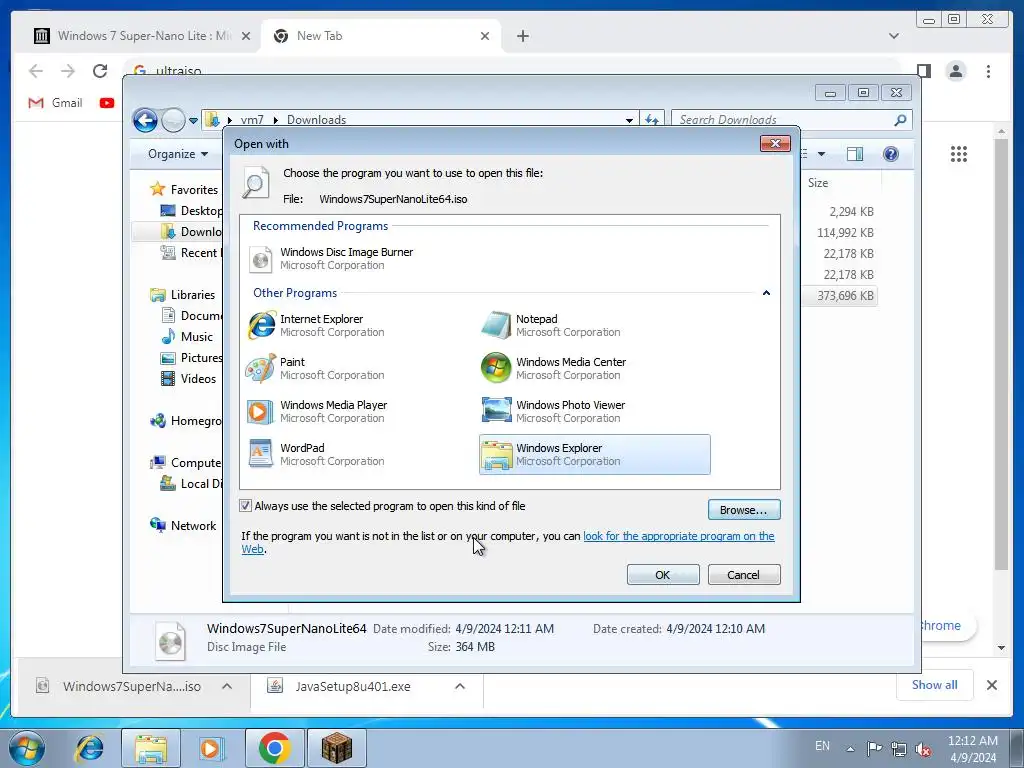Select the 114,992 KB file row

click(x=844, y=232)
